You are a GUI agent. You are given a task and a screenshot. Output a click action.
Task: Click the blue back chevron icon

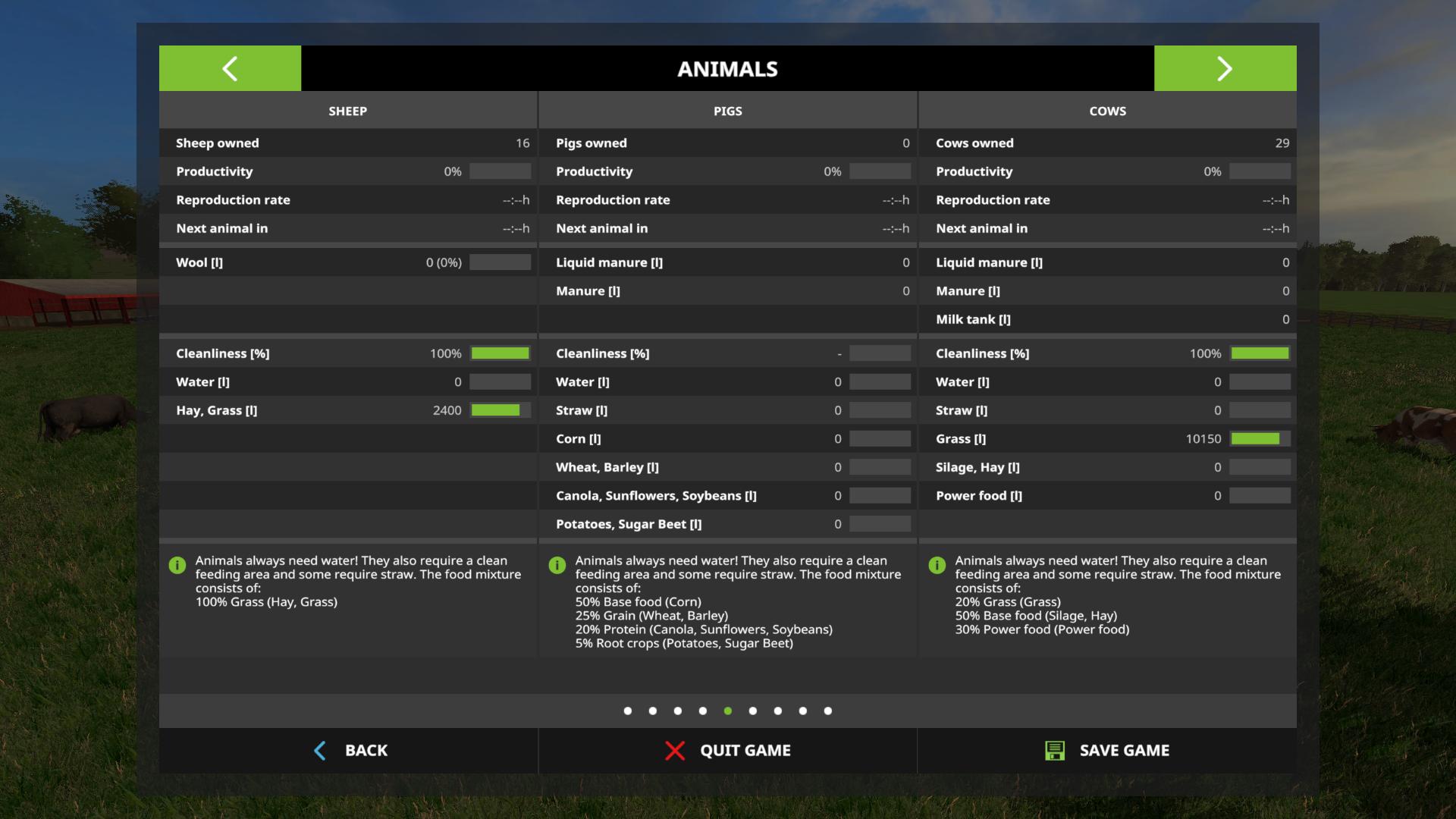320,751
